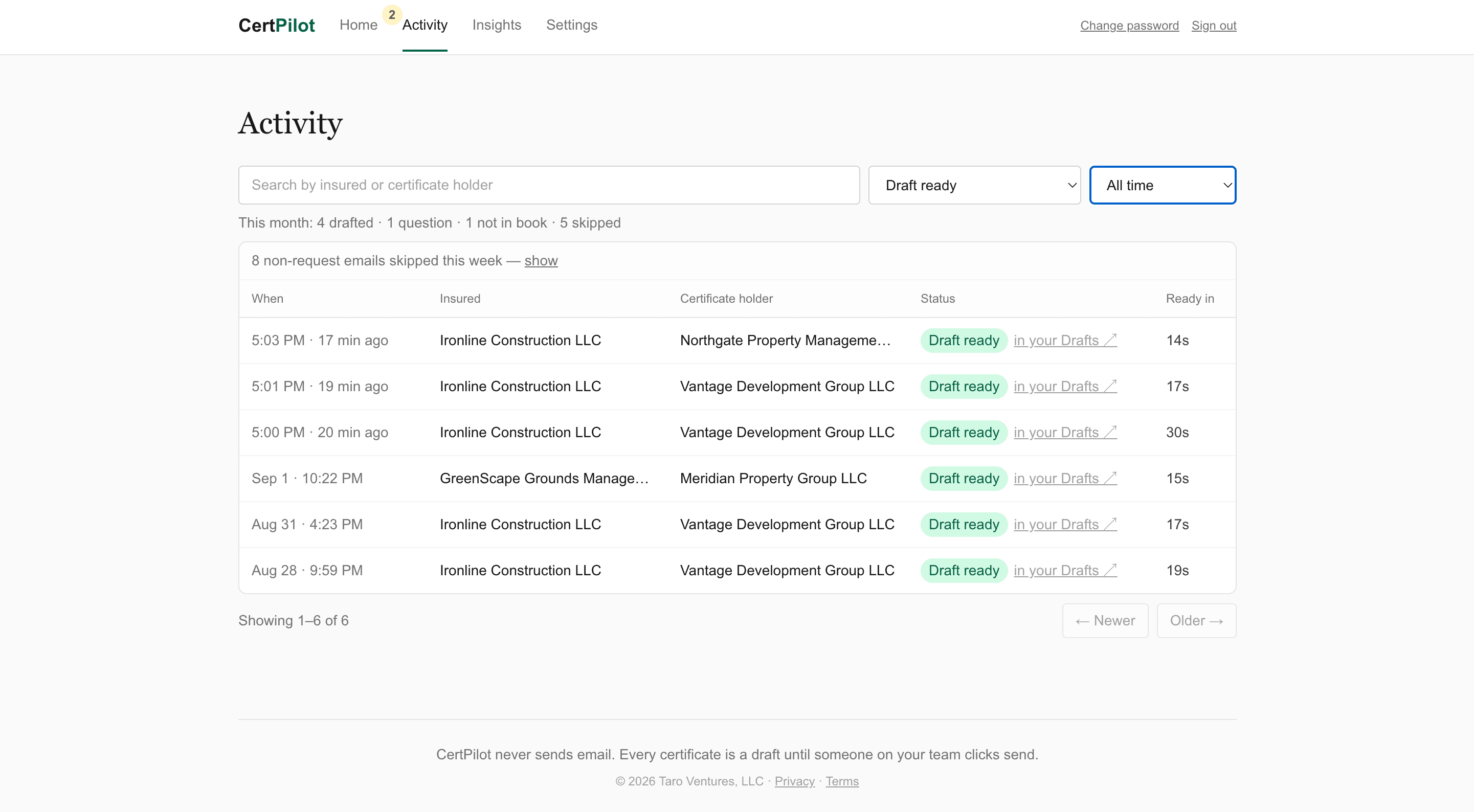Open the CertPilot logo home link

pyautogui.click(x=276, y=25)
